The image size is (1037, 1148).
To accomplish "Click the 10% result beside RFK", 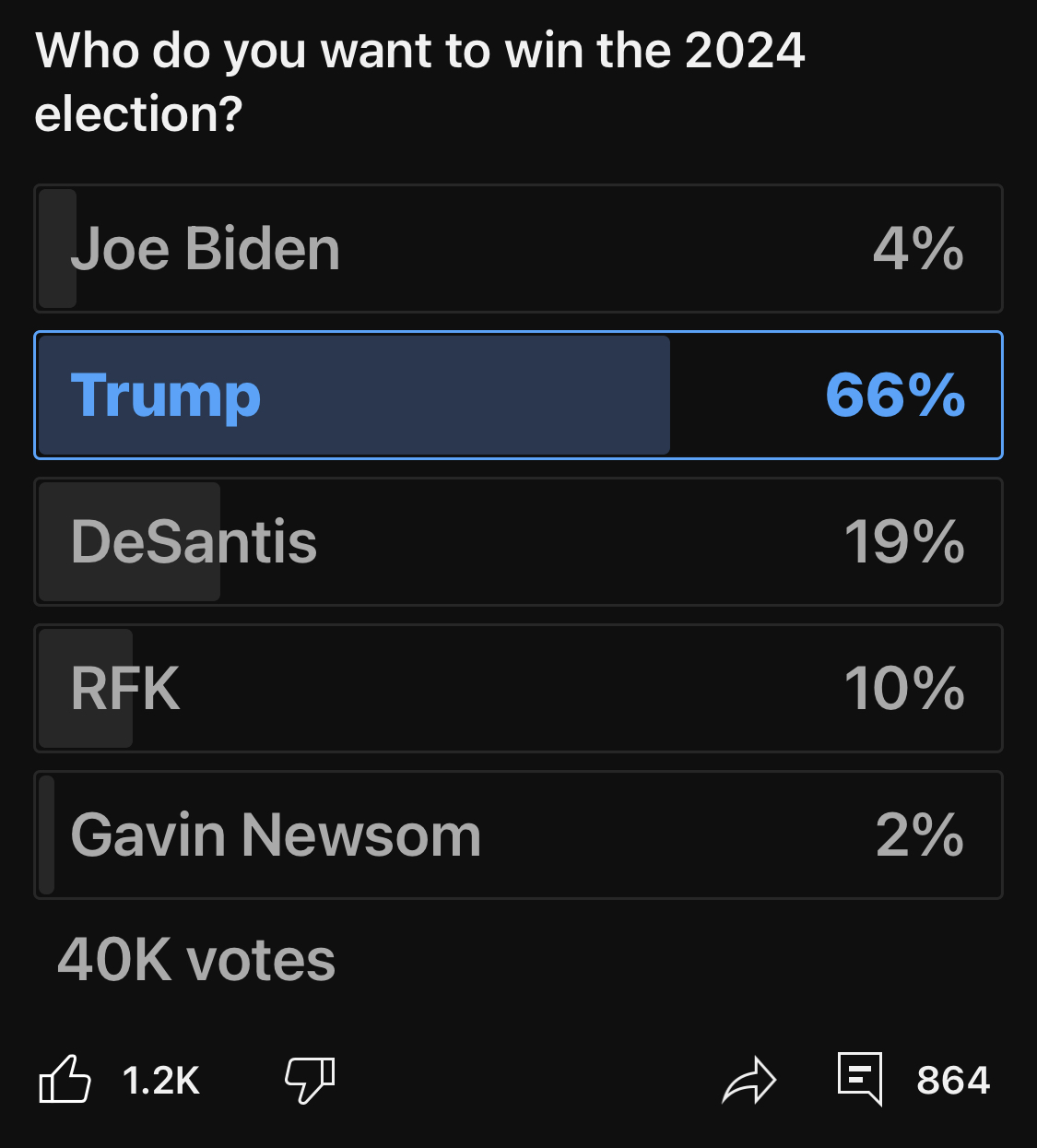I will coord(904,689).
